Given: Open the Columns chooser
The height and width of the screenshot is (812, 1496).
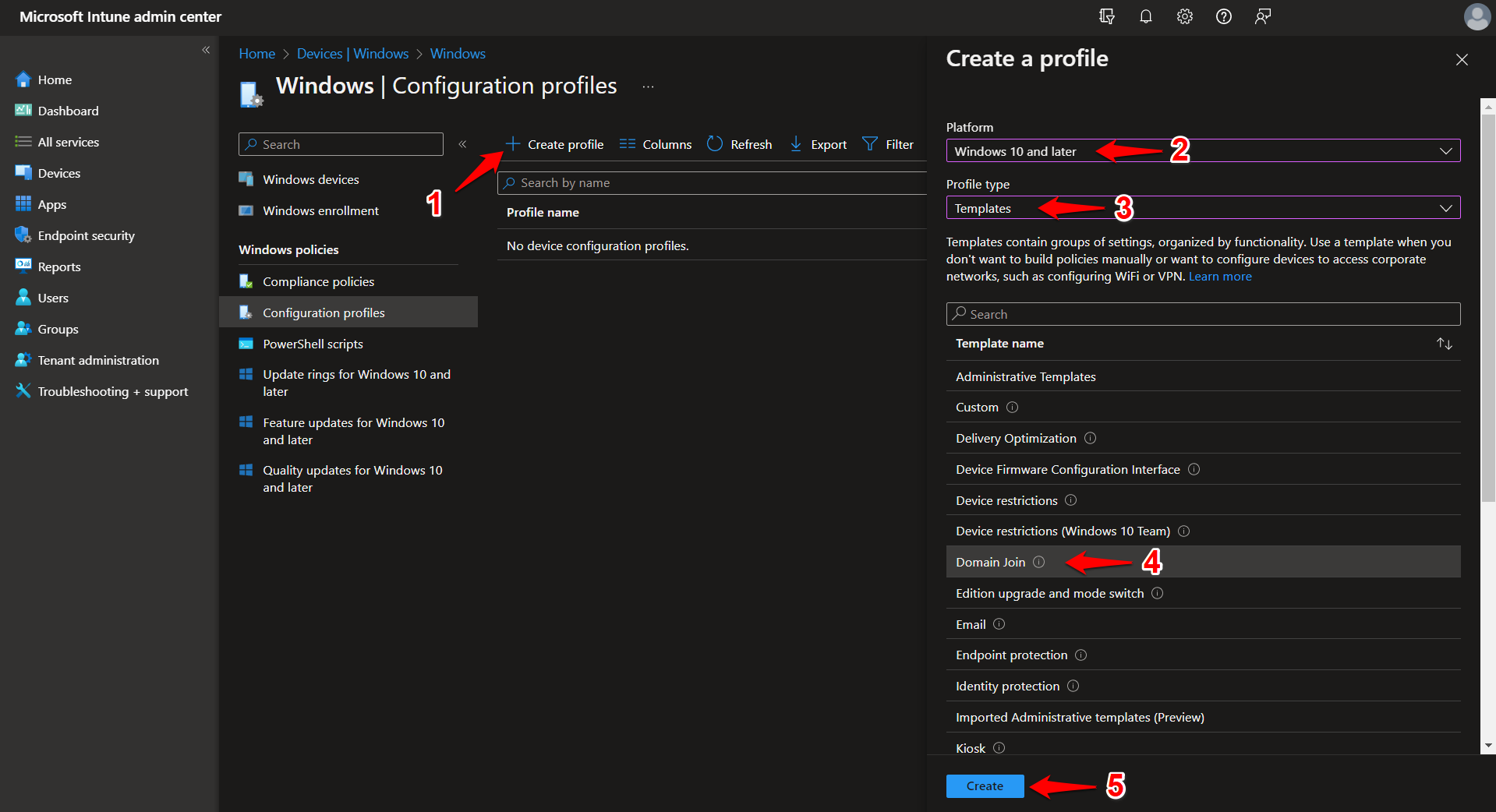Looking at the screenshot, I should [656, 144].
